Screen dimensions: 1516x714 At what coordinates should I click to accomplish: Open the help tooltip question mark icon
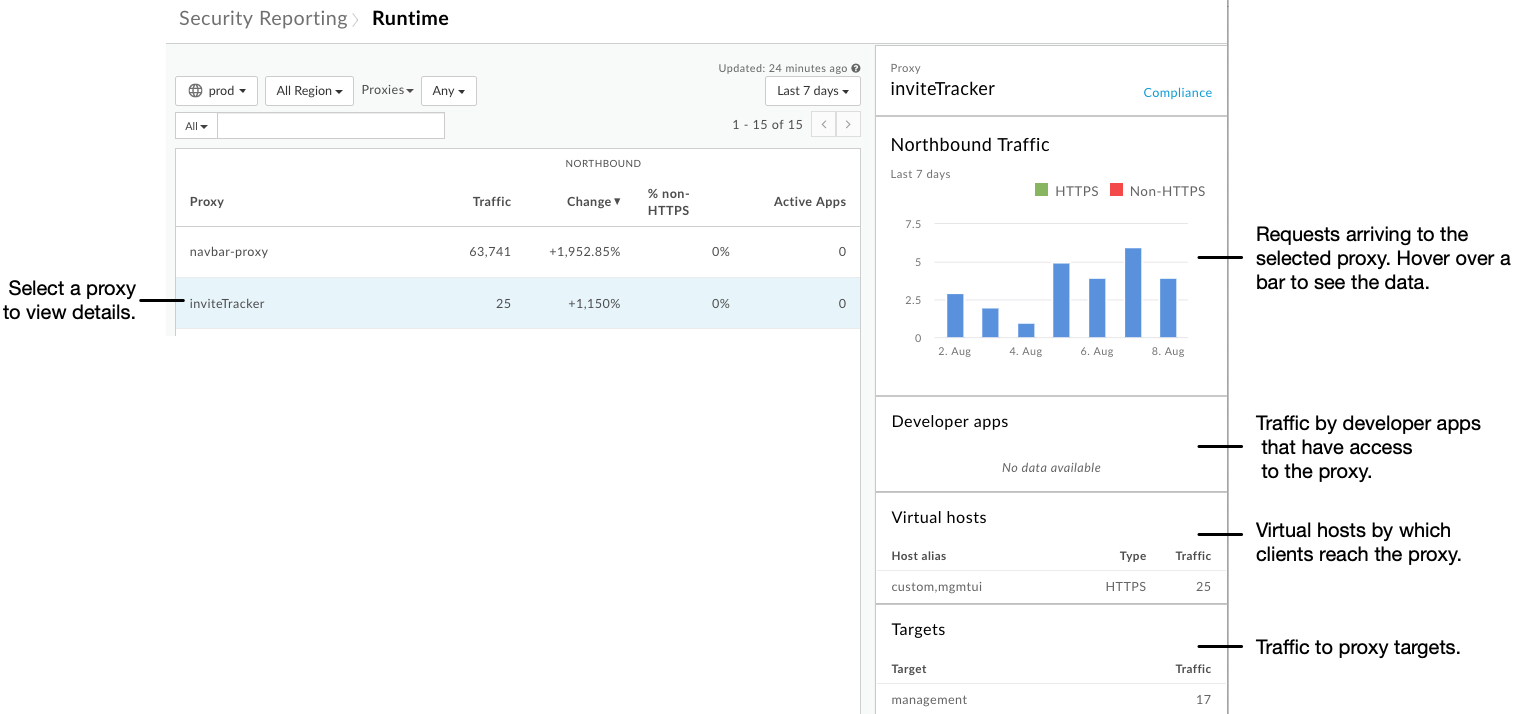pos(855,68)
